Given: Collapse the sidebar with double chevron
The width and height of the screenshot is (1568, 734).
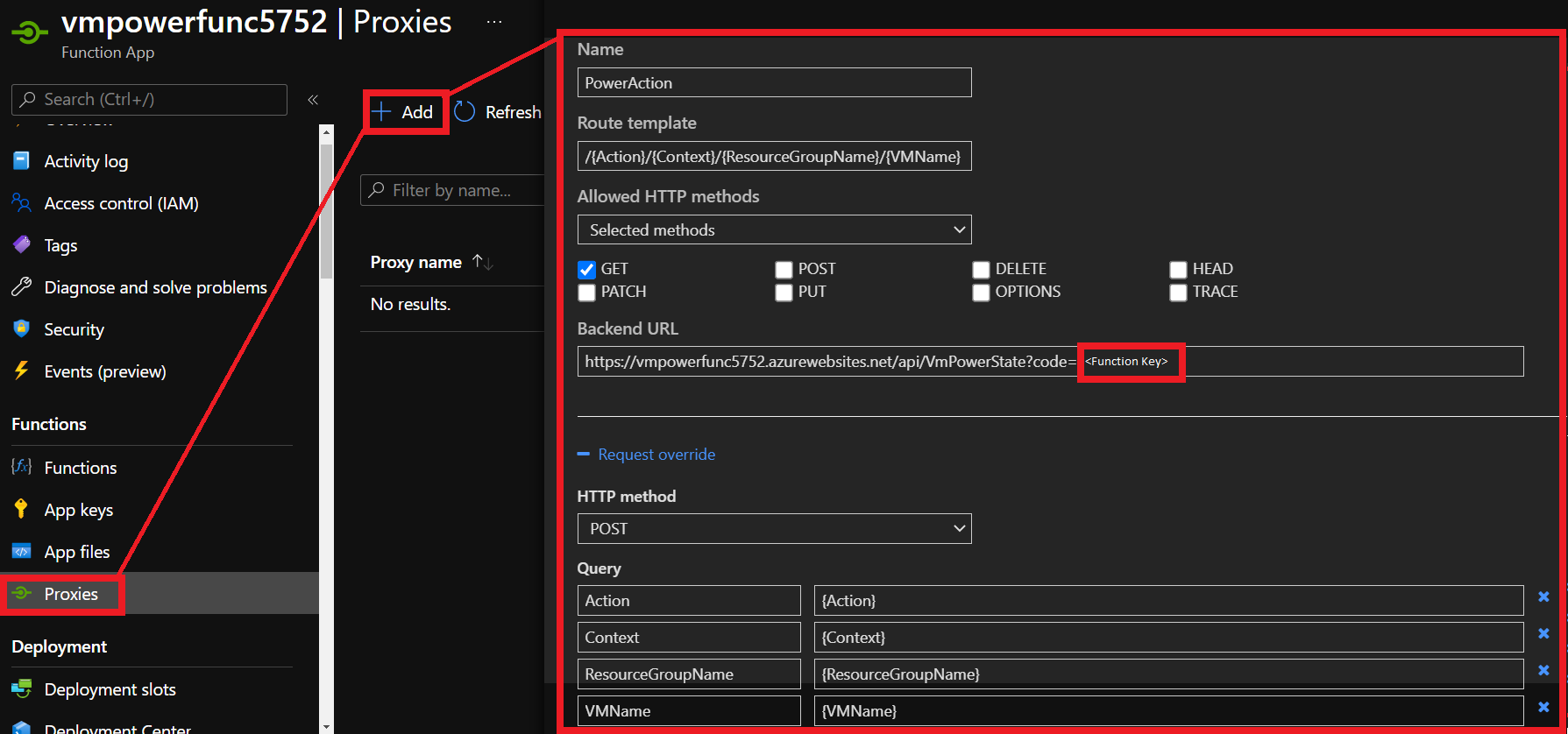Looking at the screenshot, I should pyautogui.click(x=313, y=100).
